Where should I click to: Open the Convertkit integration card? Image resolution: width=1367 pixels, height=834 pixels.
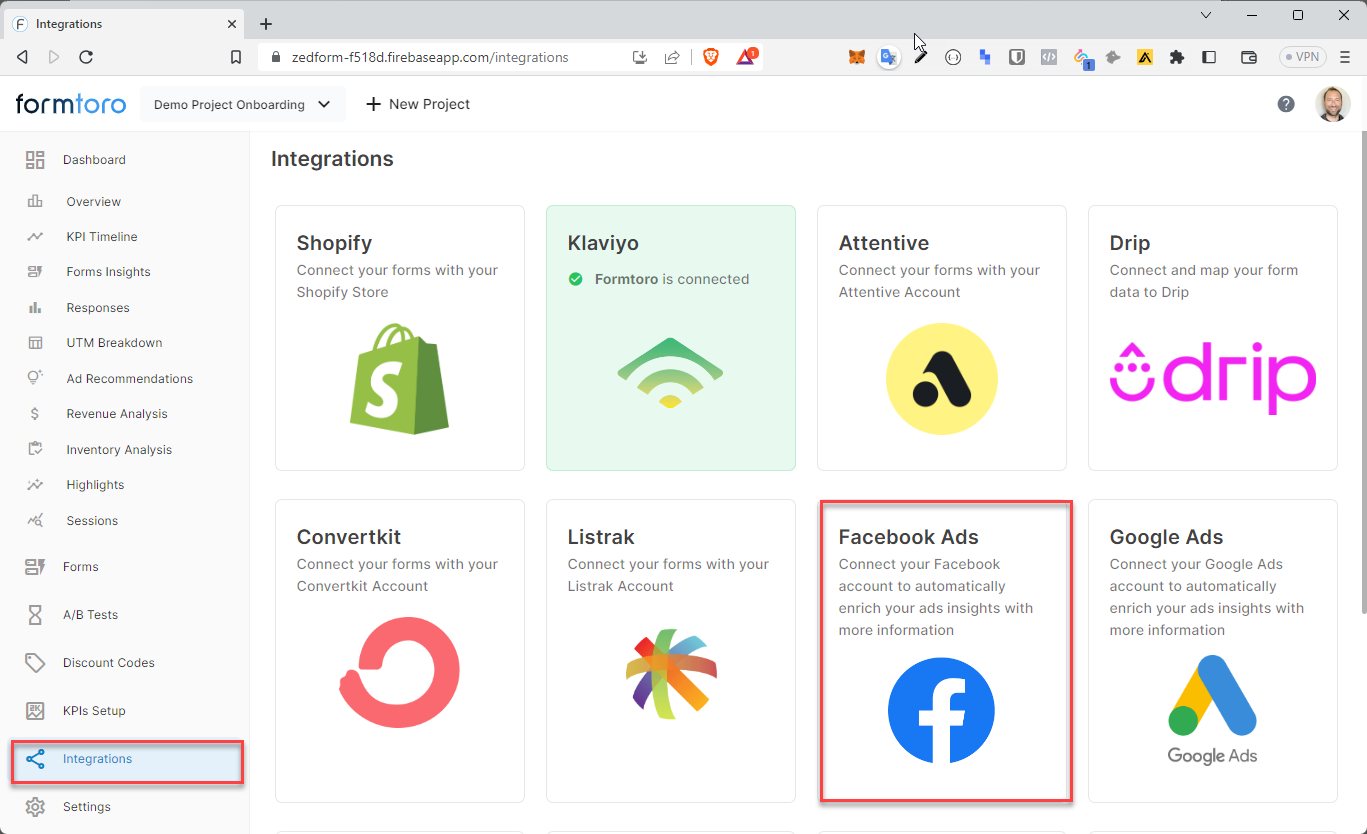point(400,651)
